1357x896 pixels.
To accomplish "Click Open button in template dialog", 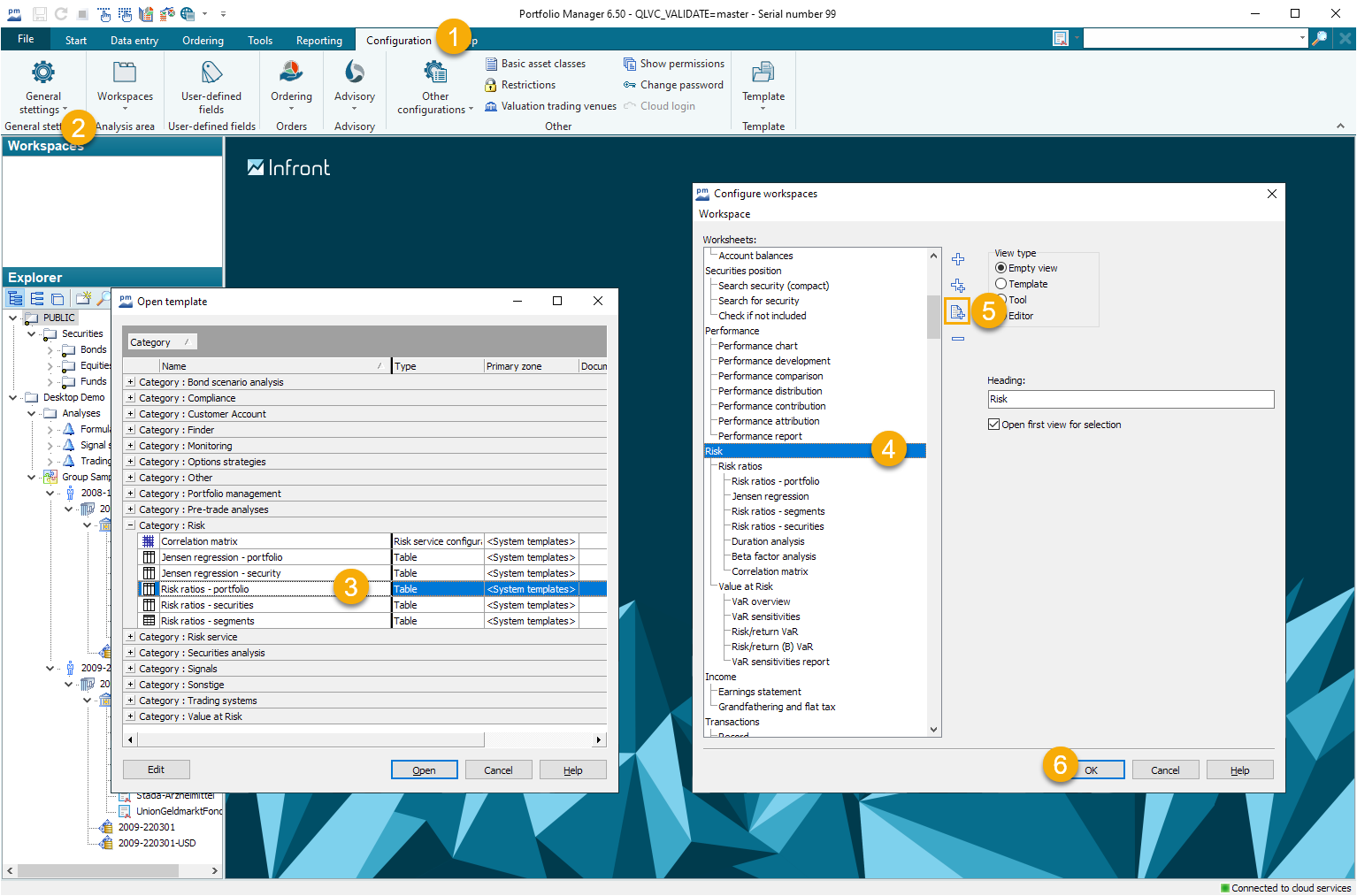I will (424, 770).
